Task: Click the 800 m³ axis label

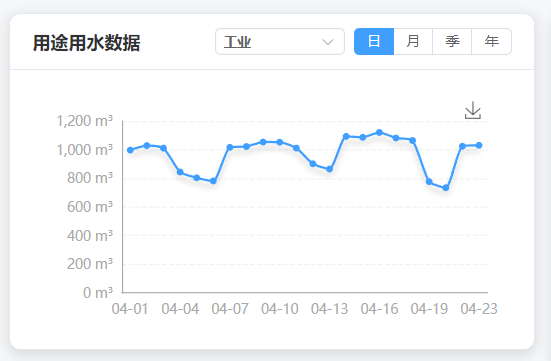Action: tap(90, 178)
